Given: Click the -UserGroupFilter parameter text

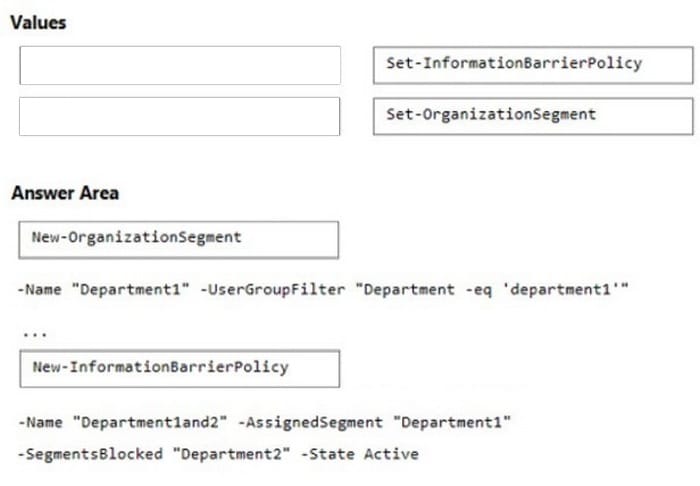Looking at the screenshot, I should (x=272, y=290).
